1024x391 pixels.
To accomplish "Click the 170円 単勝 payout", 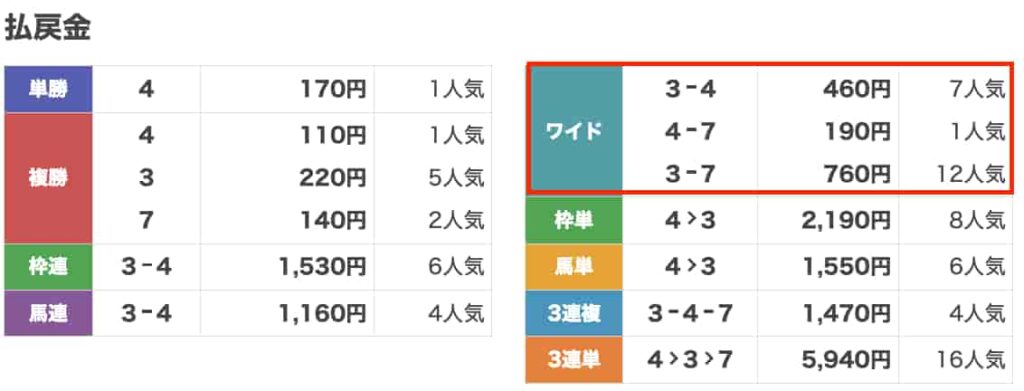I will pyautogui.click(x=333, y=89).
